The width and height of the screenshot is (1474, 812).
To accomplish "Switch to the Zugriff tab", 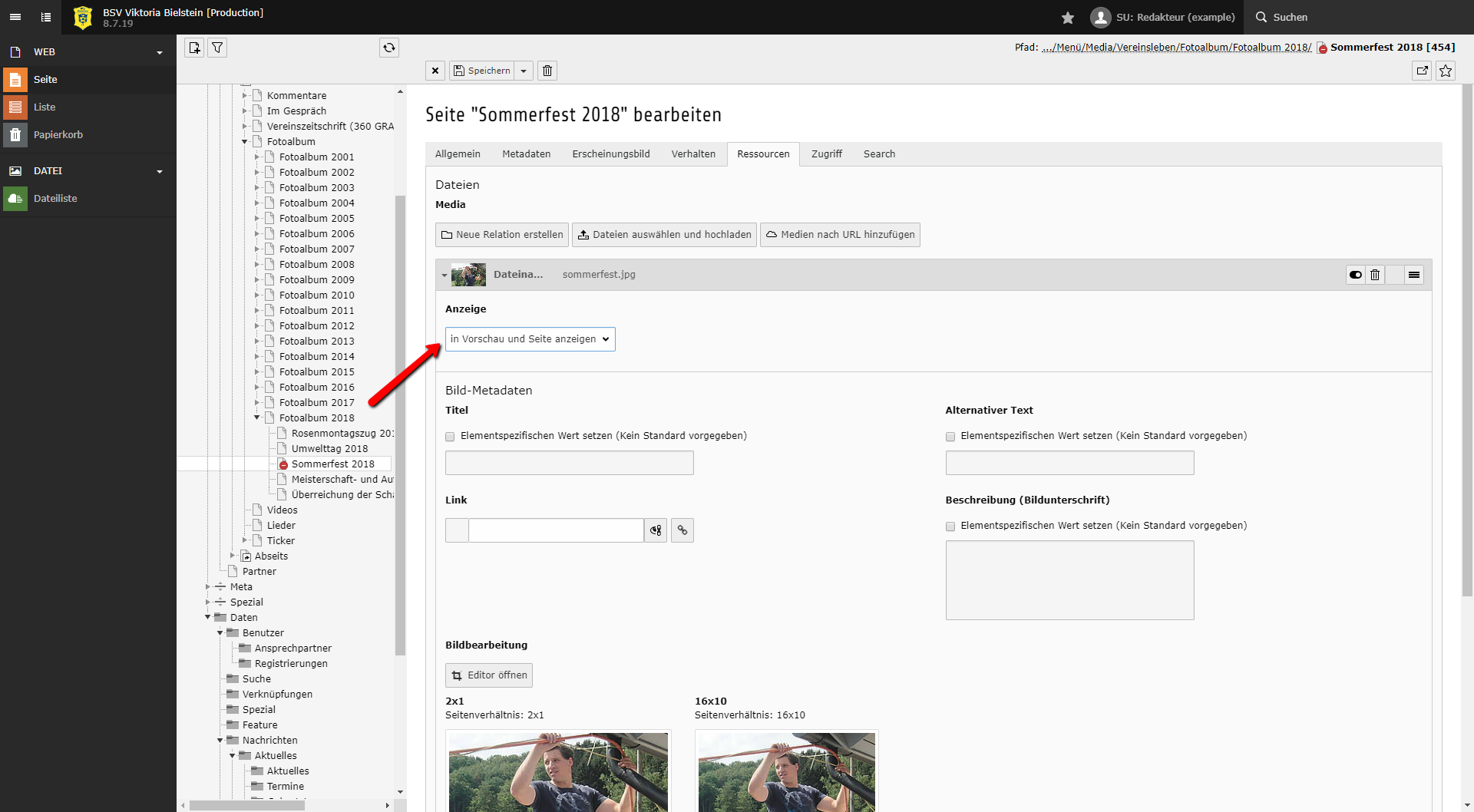I will (x=826, y=154).
